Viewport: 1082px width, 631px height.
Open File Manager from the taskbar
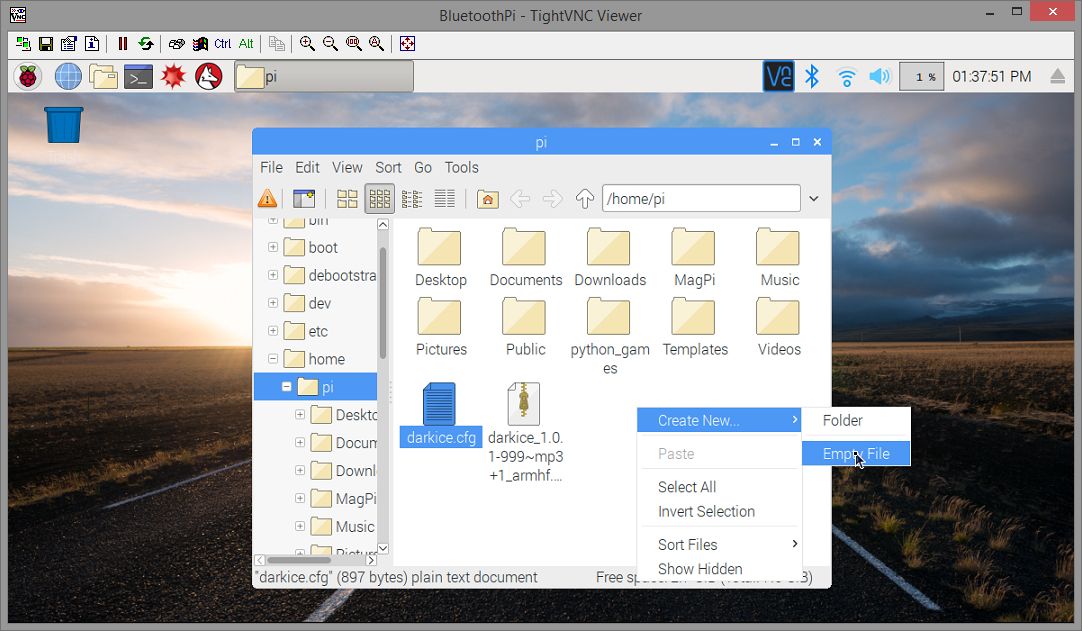(x=104, y=77)
